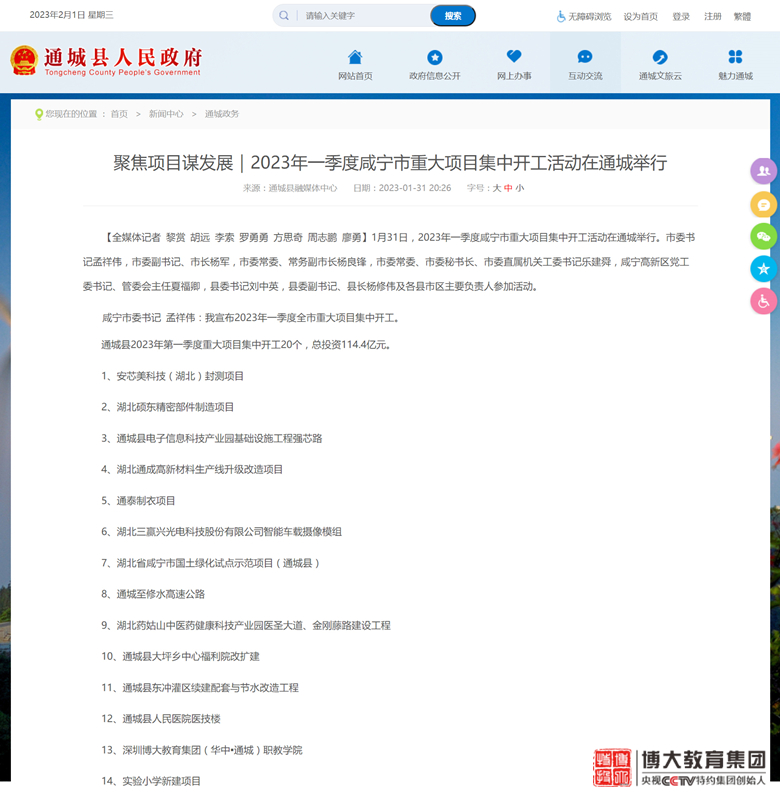Open 通城文旅云 menu item
Image resolution: width=780 pixels, height=793 pixels.
coord(660,76)
